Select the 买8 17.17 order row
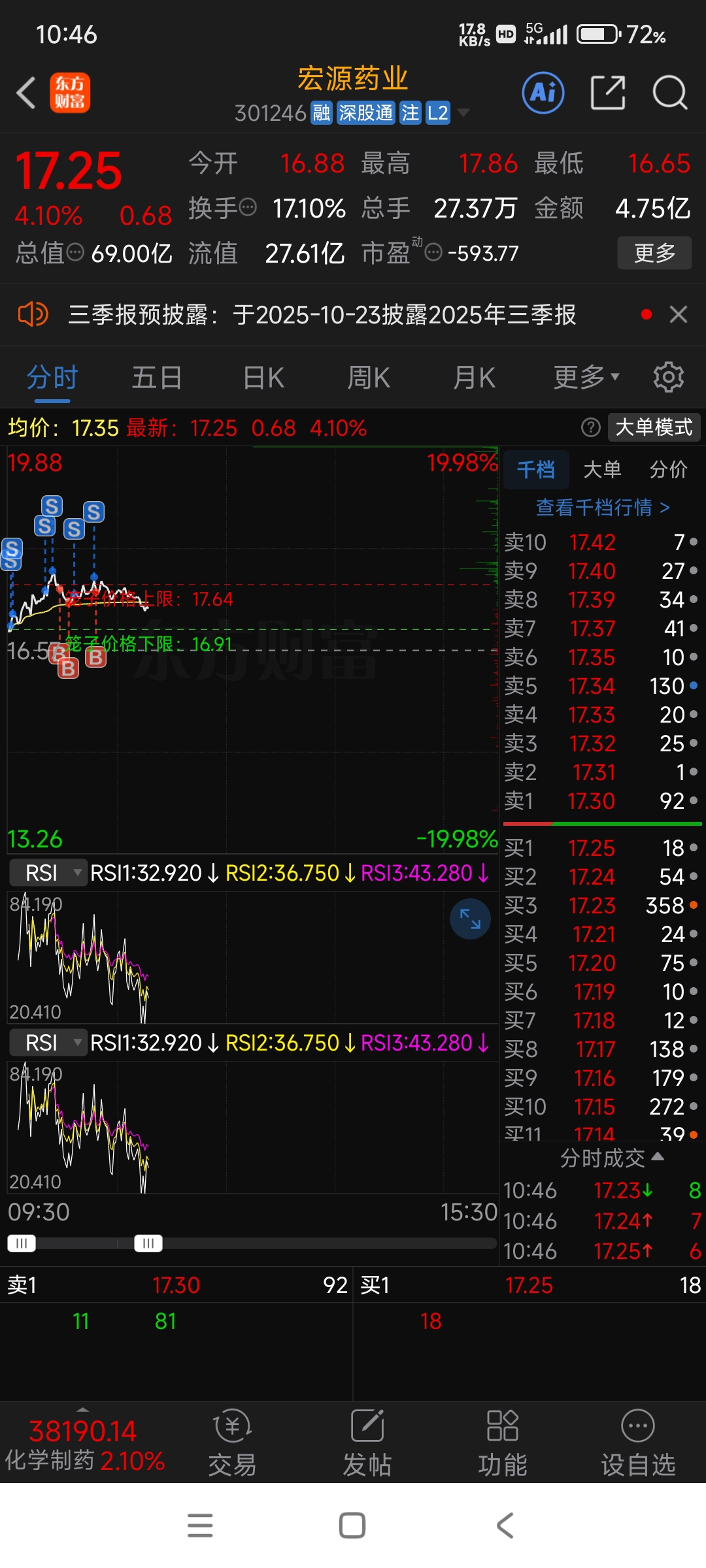 [x=602, y=1049]
